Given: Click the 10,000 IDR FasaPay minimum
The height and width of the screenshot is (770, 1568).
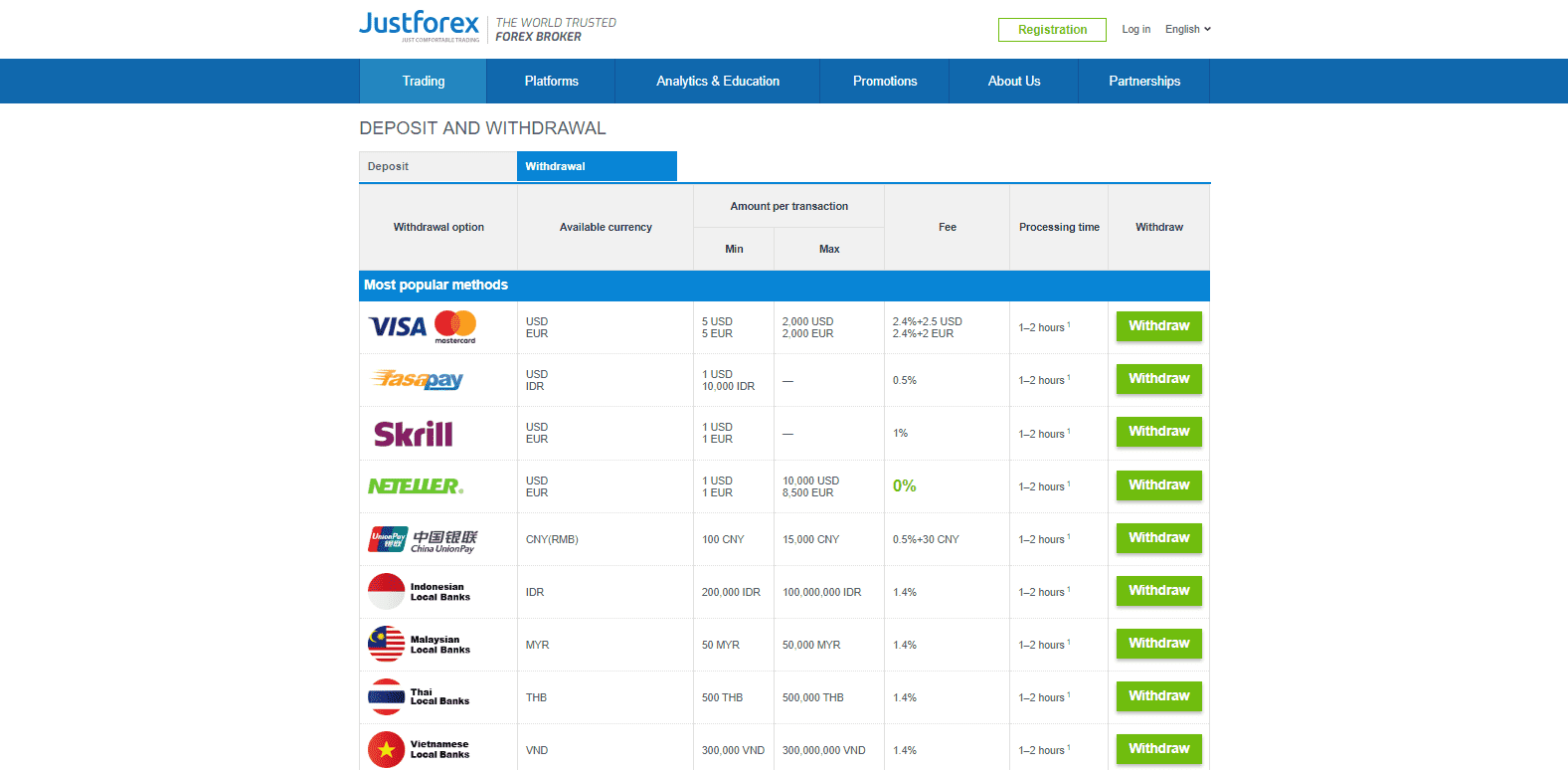Looking at the screenshot, I should click(729, 387).
